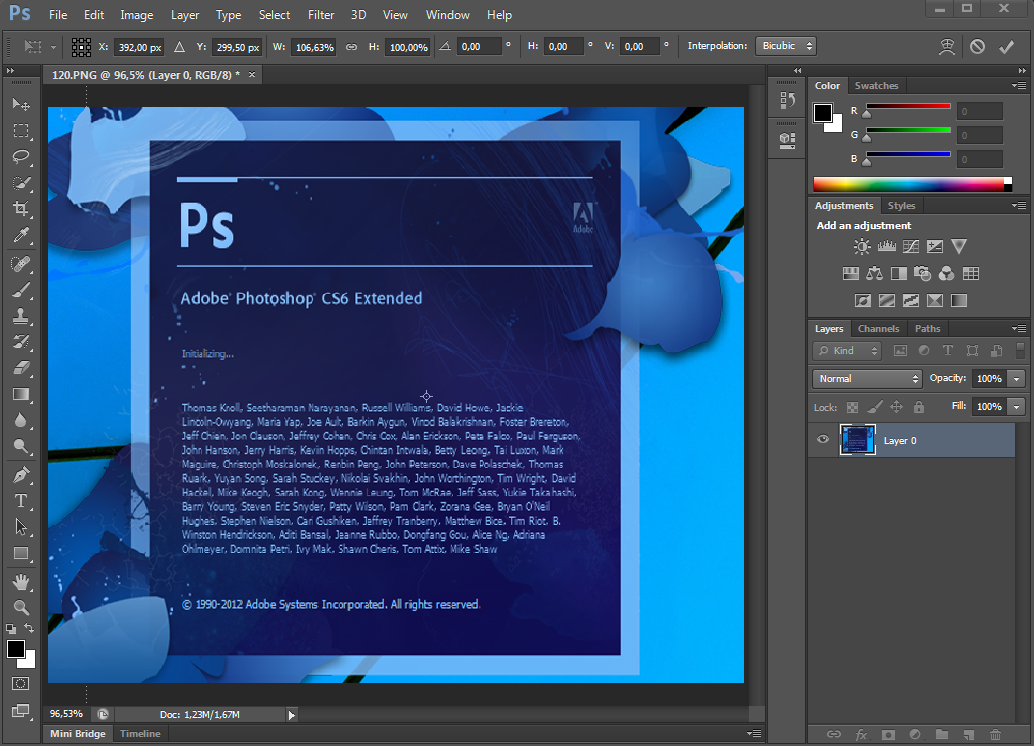Switch to the Timeline tab
This screenshot has width=1034, height=746.
(140, 733)
